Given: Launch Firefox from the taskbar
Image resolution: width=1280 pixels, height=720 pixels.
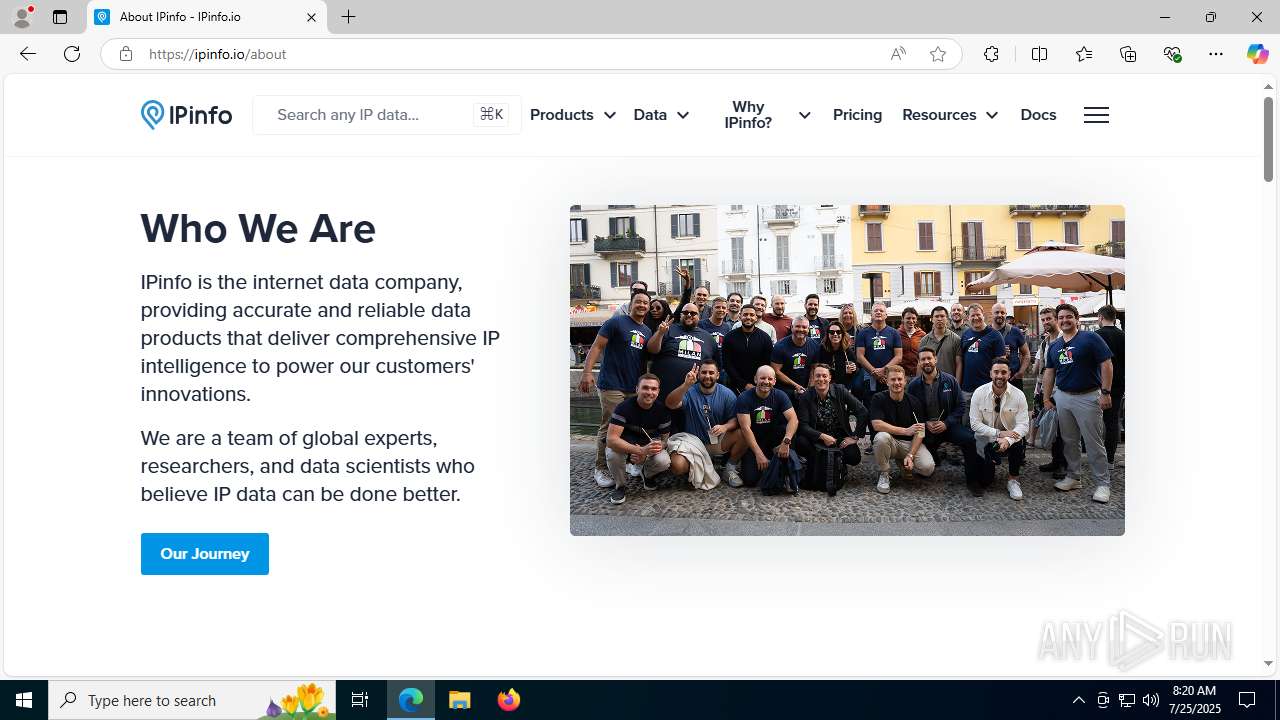Looking at the screenshot, I should [x=509, y=700].
